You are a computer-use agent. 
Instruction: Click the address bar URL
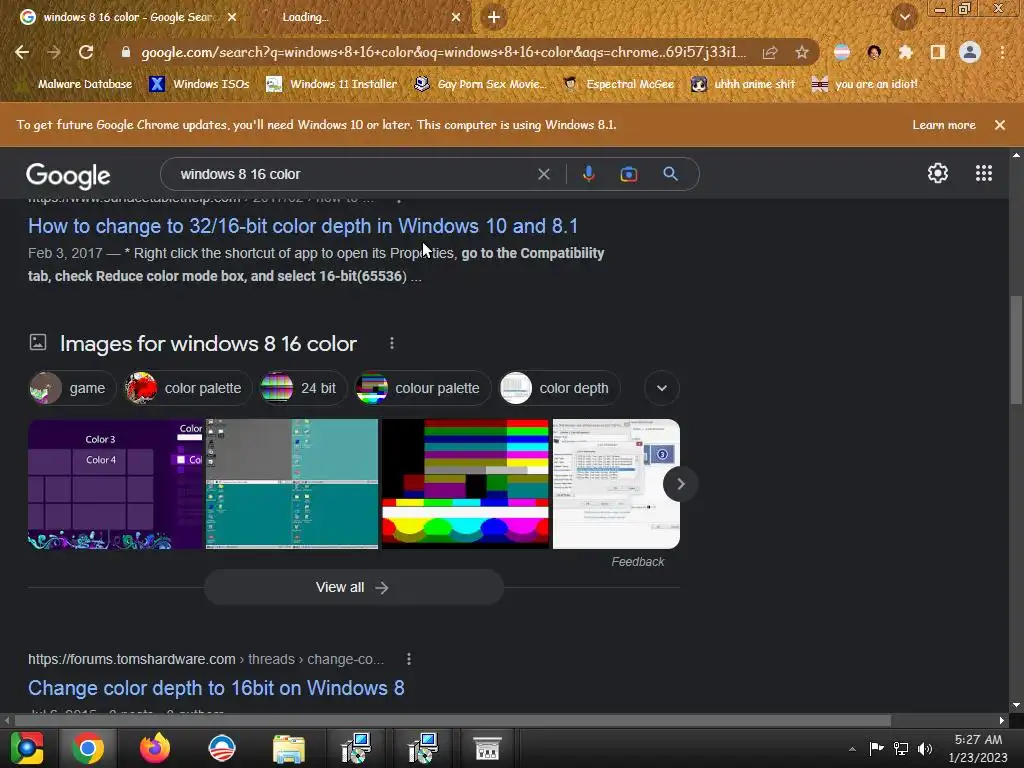443,52
